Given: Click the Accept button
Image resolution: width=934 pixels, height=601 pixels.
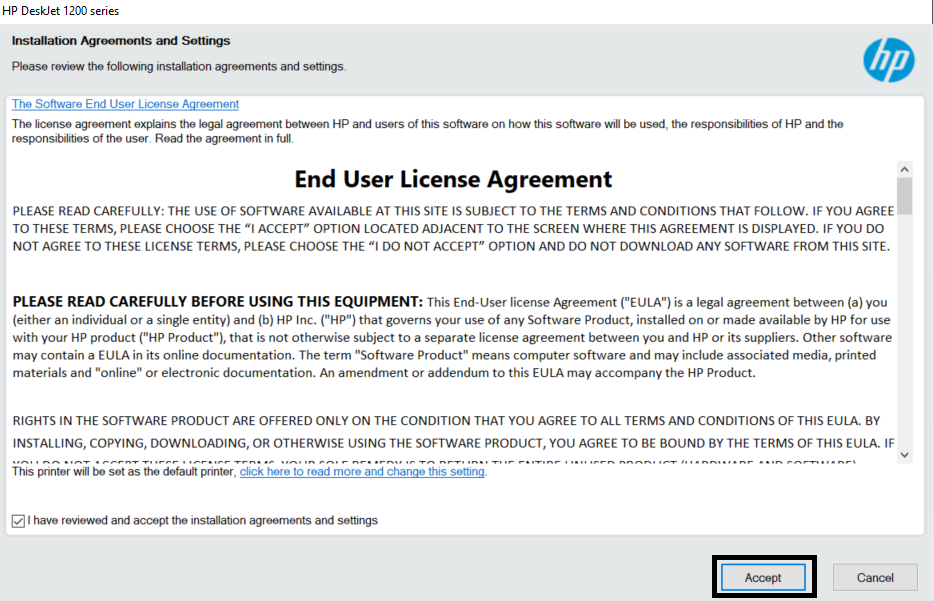Looking at the screenshot, I should coord(763,577).
